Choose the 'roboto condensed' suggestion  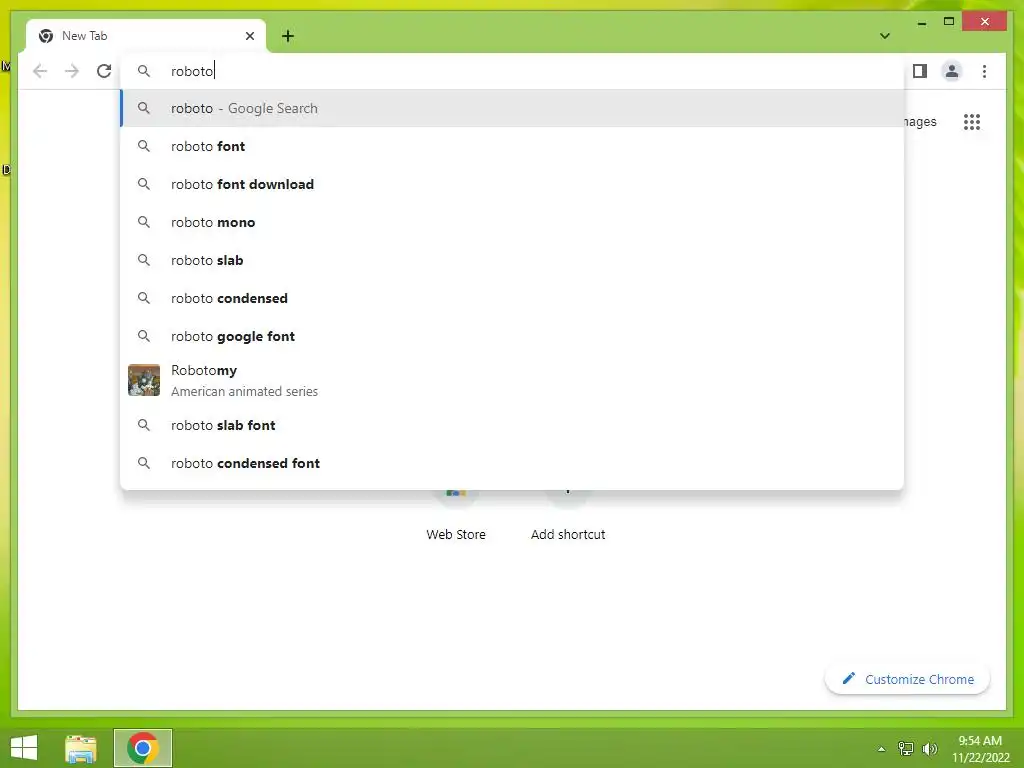point(513,298)
